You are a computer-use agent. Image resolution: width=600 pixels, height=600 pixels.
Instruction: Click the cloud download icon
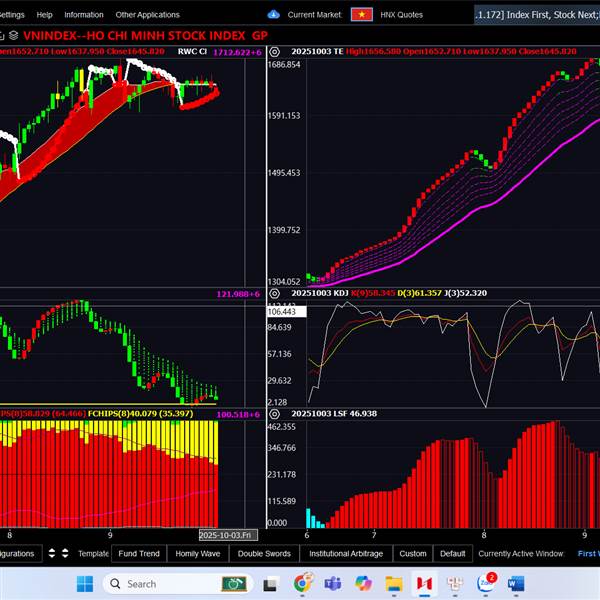(274, 15)
